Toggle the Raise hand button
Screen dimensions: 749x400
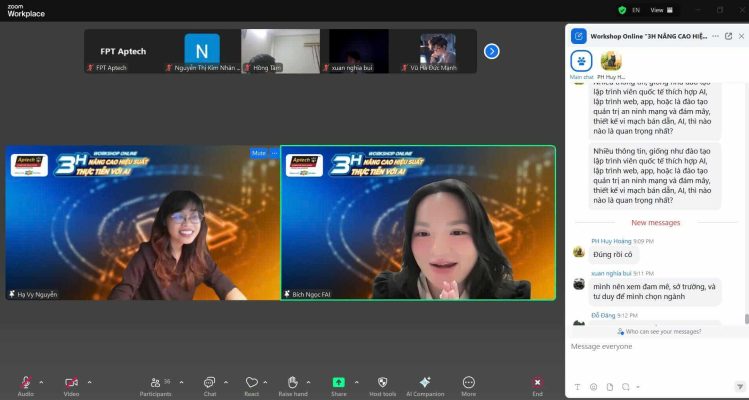click(292, 383)
